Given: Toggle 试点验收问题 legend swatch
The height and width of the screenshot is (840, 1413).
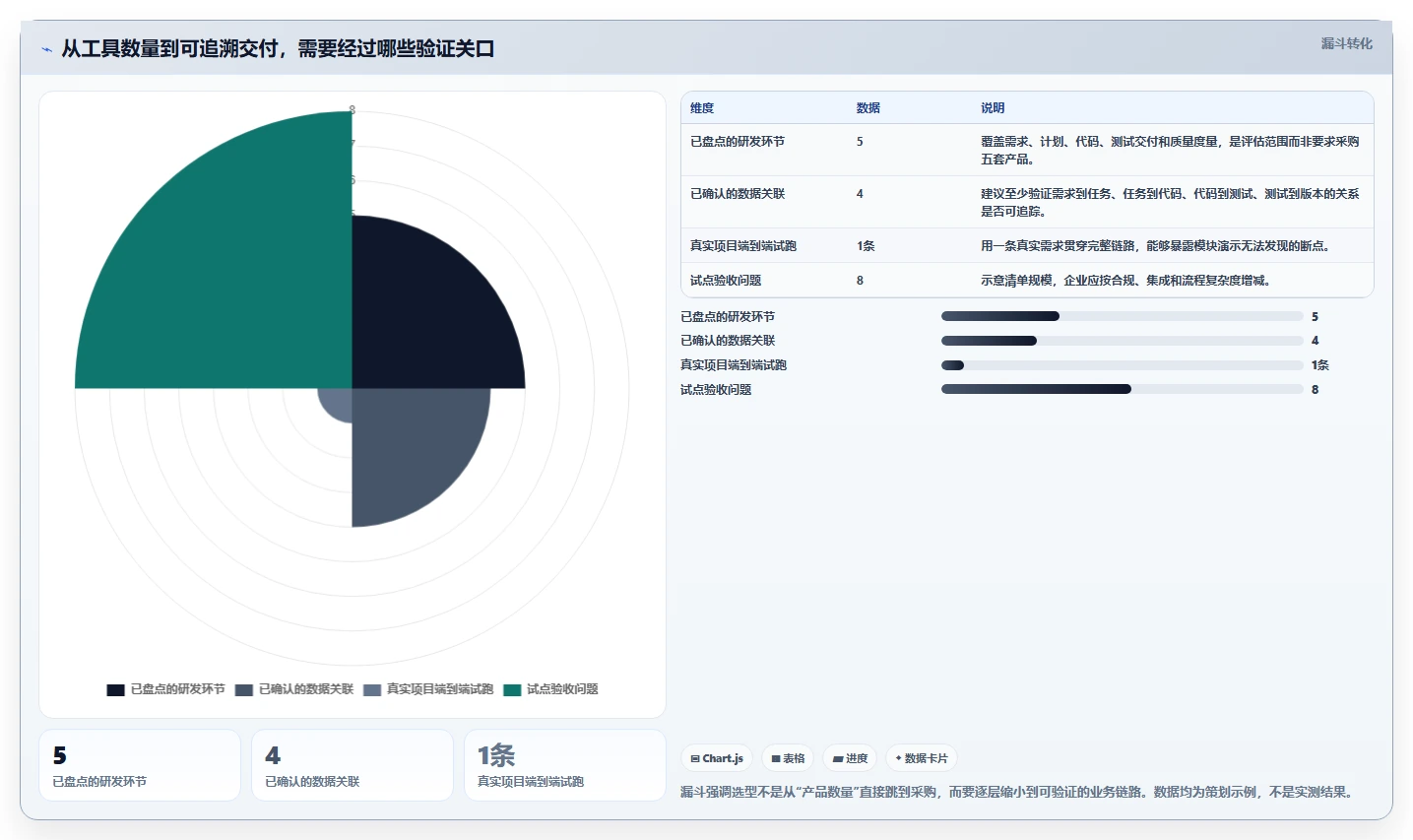Looking at the screenshot, I should 512,689.
